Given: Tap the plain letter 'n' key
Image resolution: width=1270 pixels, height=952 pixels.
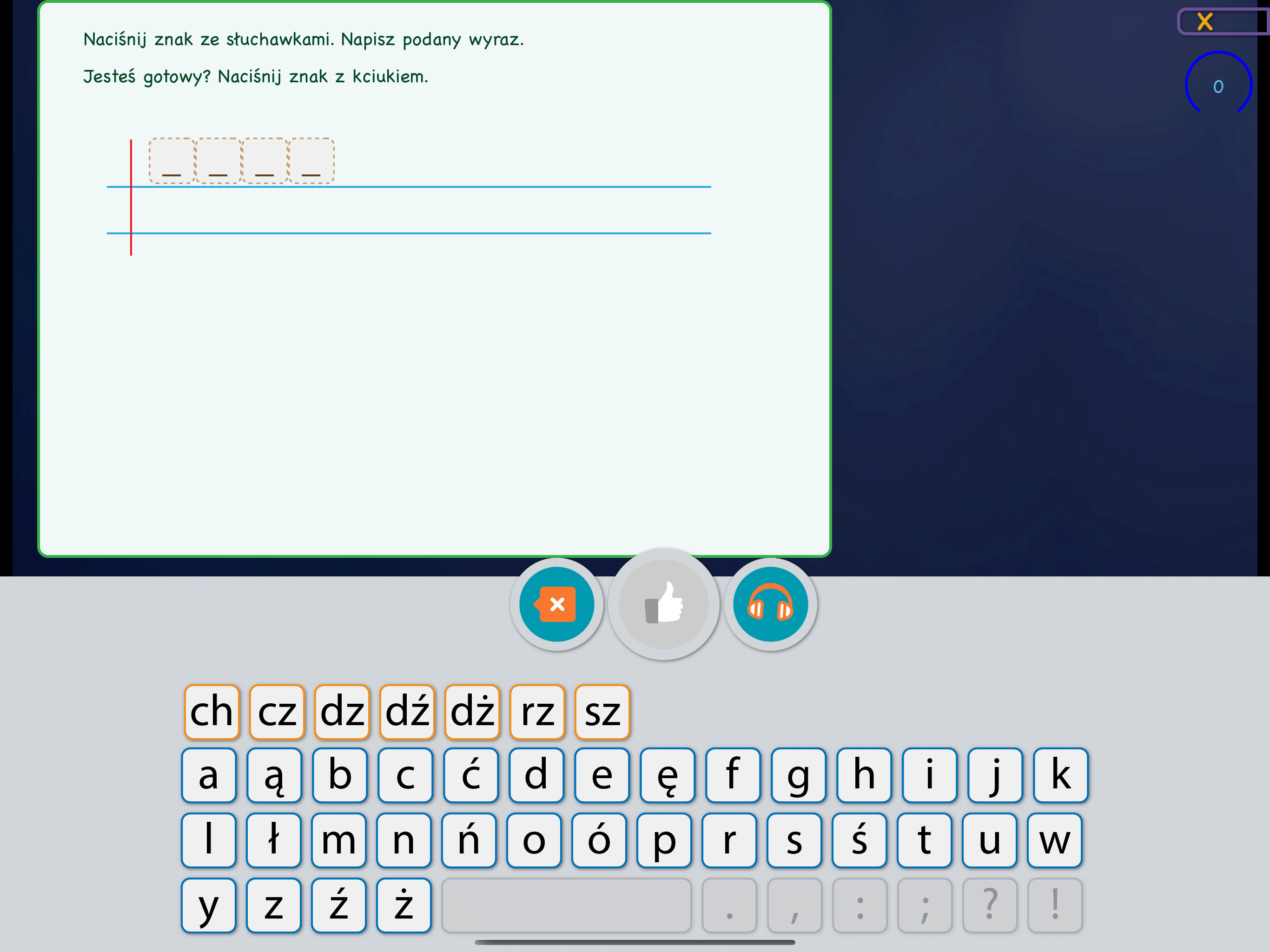Looking at the screenshot, I should click(x=403, y=840).
